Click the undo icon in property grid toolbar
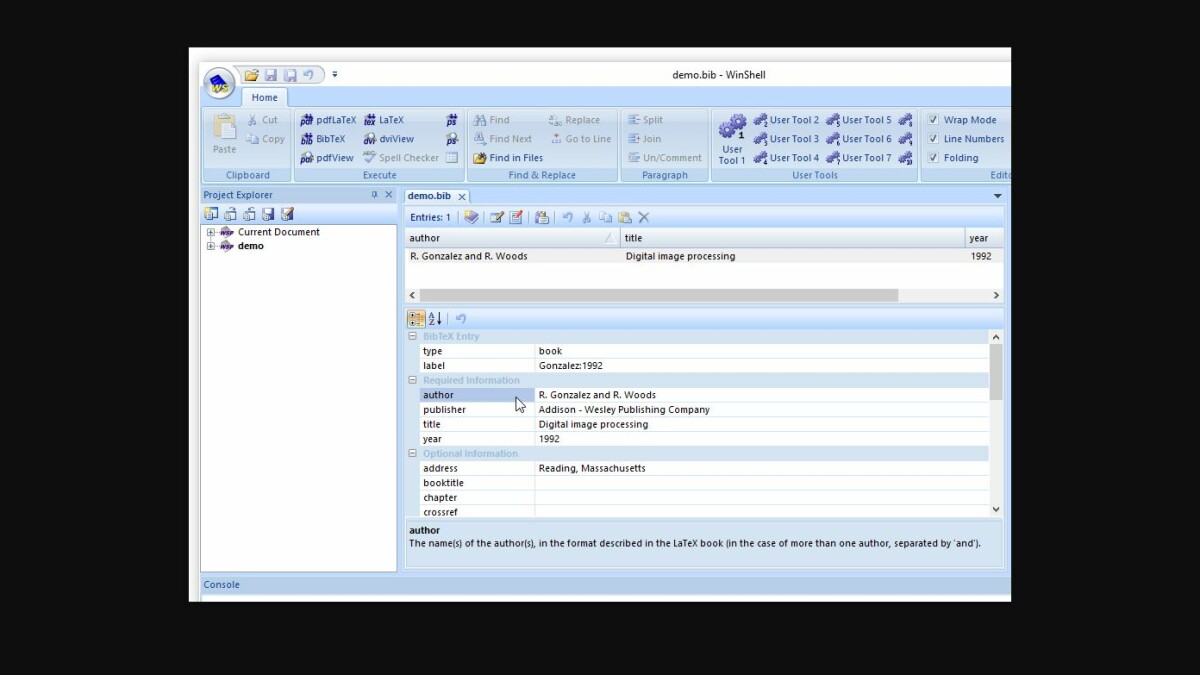Screen dimensions: 1200x675 pos(461,319)
